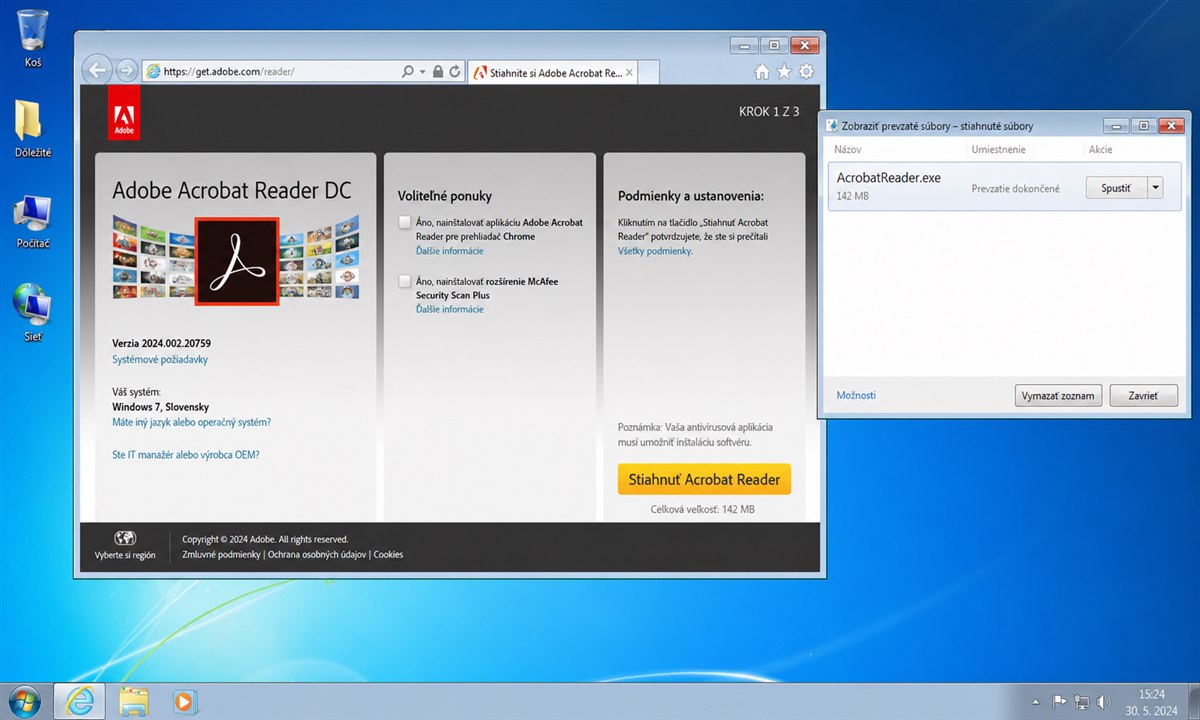Open File Explorer from taskbar

pyautogui.click(x=133, y=700)
